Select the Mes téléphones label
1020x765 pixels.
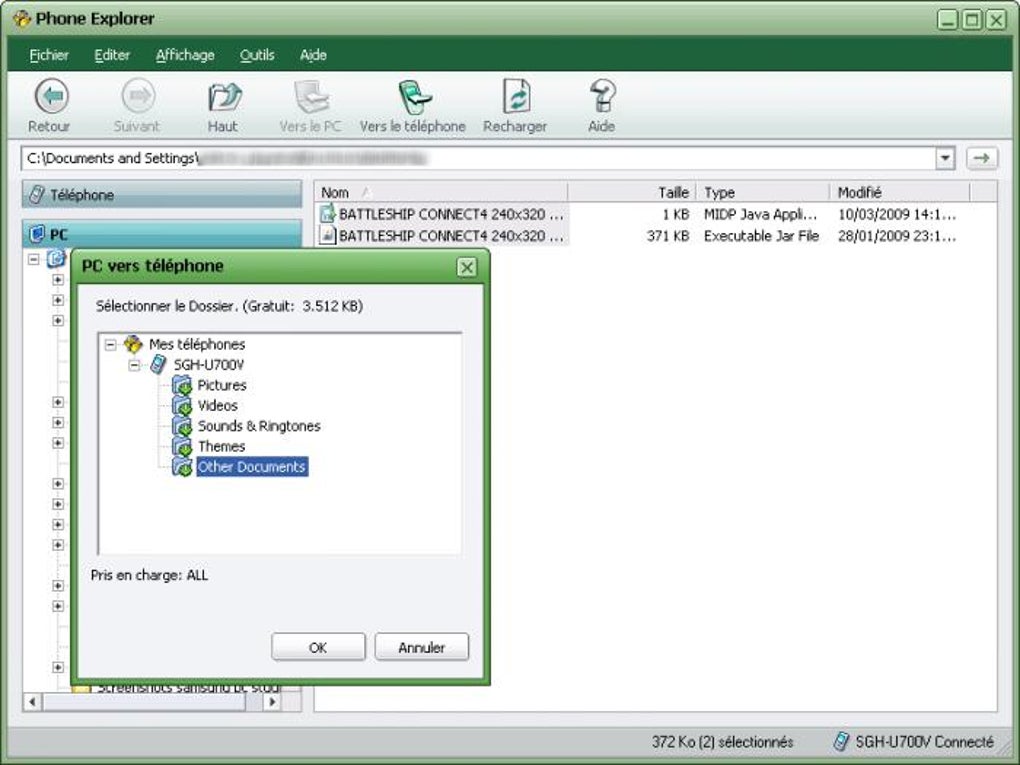click(197, 344)
